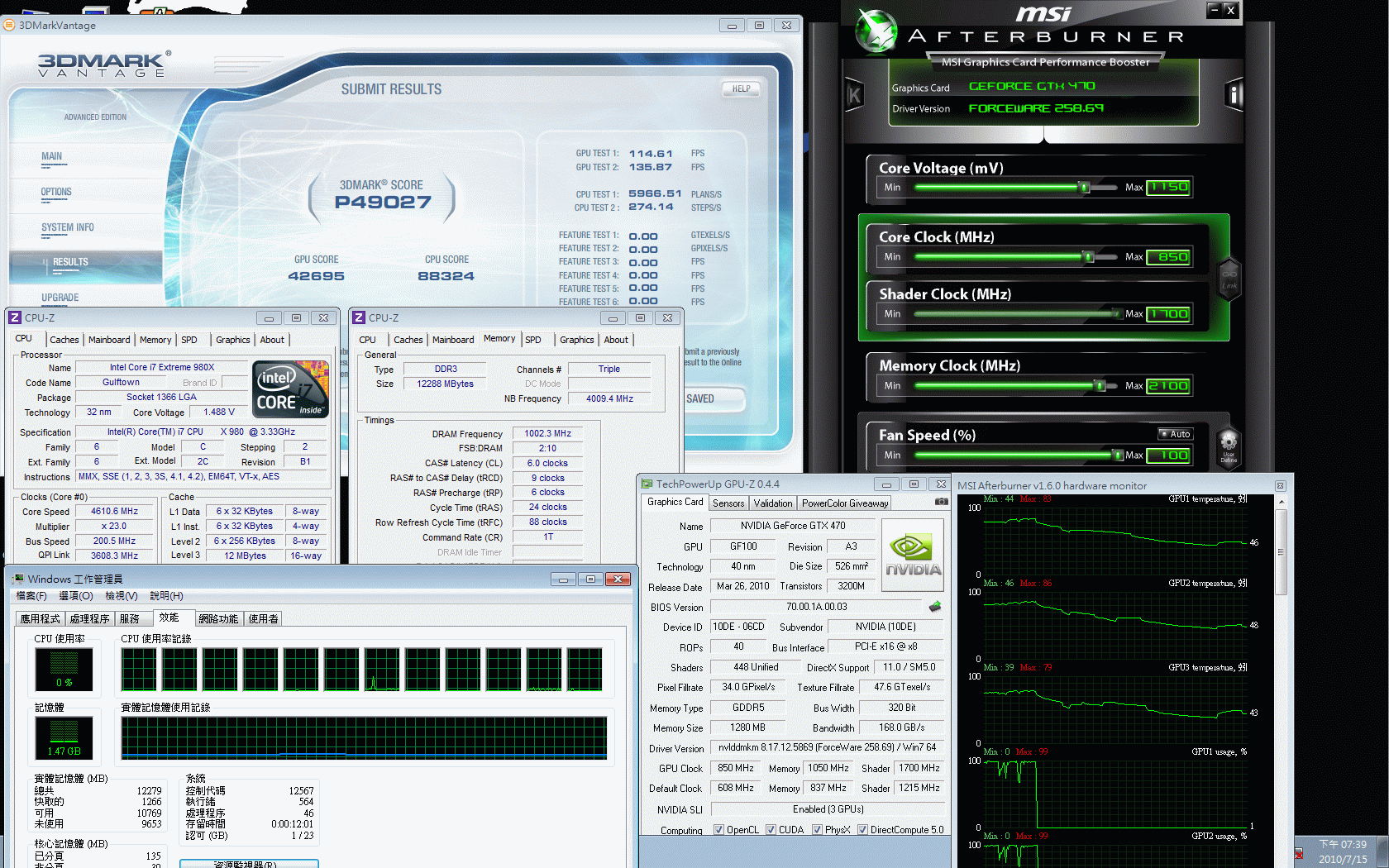The image size is (1389, 868).
Task: Toggle the OpenCL checkbox in GPU-Z
Action: (718, 830)
